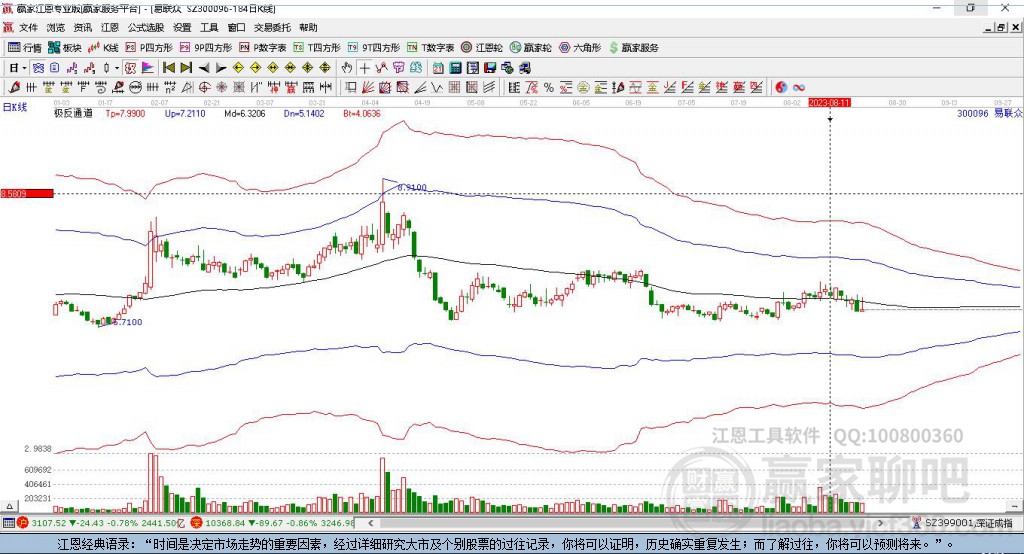This screenshot has height=554, width=1024.
Task: Click the yin-yang icon
Action: [780, 87]
